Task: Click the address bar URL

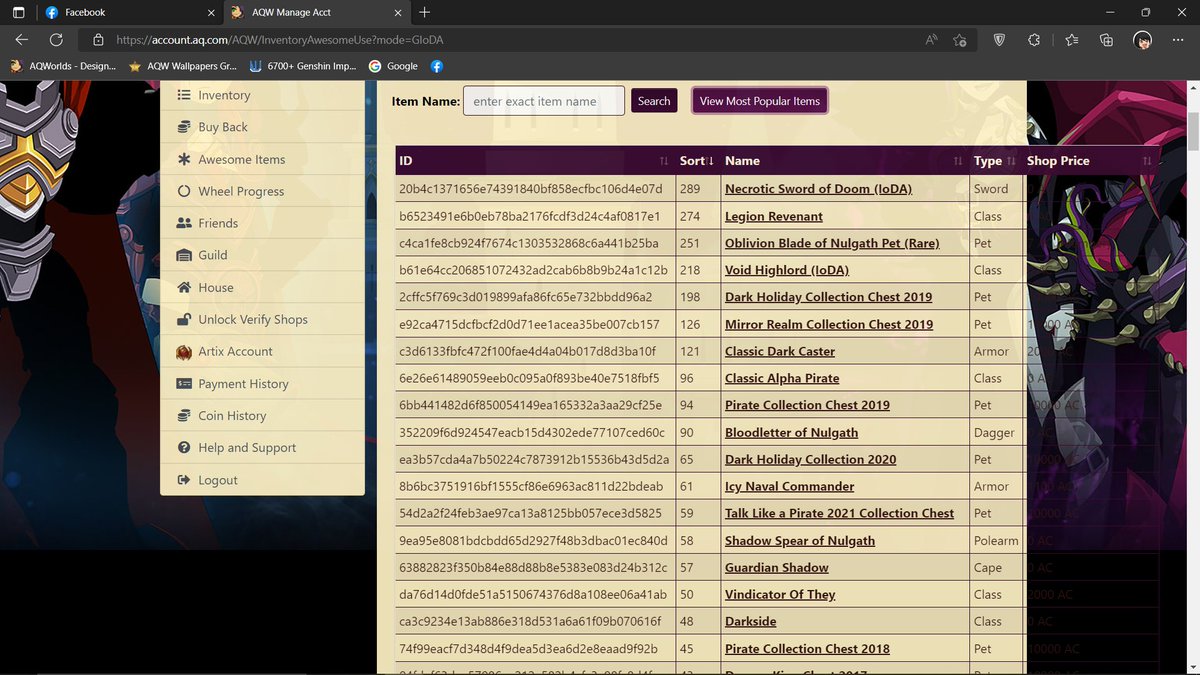Action: coord(279,40)
